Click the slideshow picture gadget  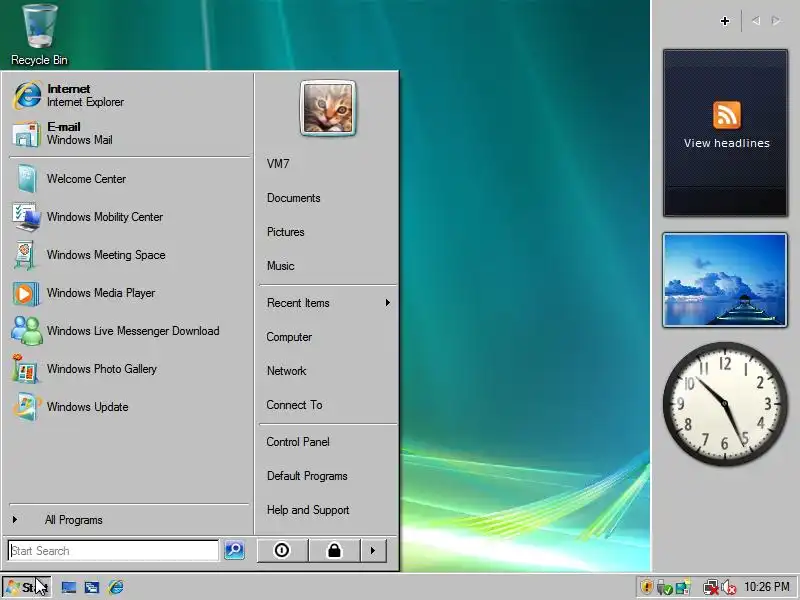tap(725, 280)
